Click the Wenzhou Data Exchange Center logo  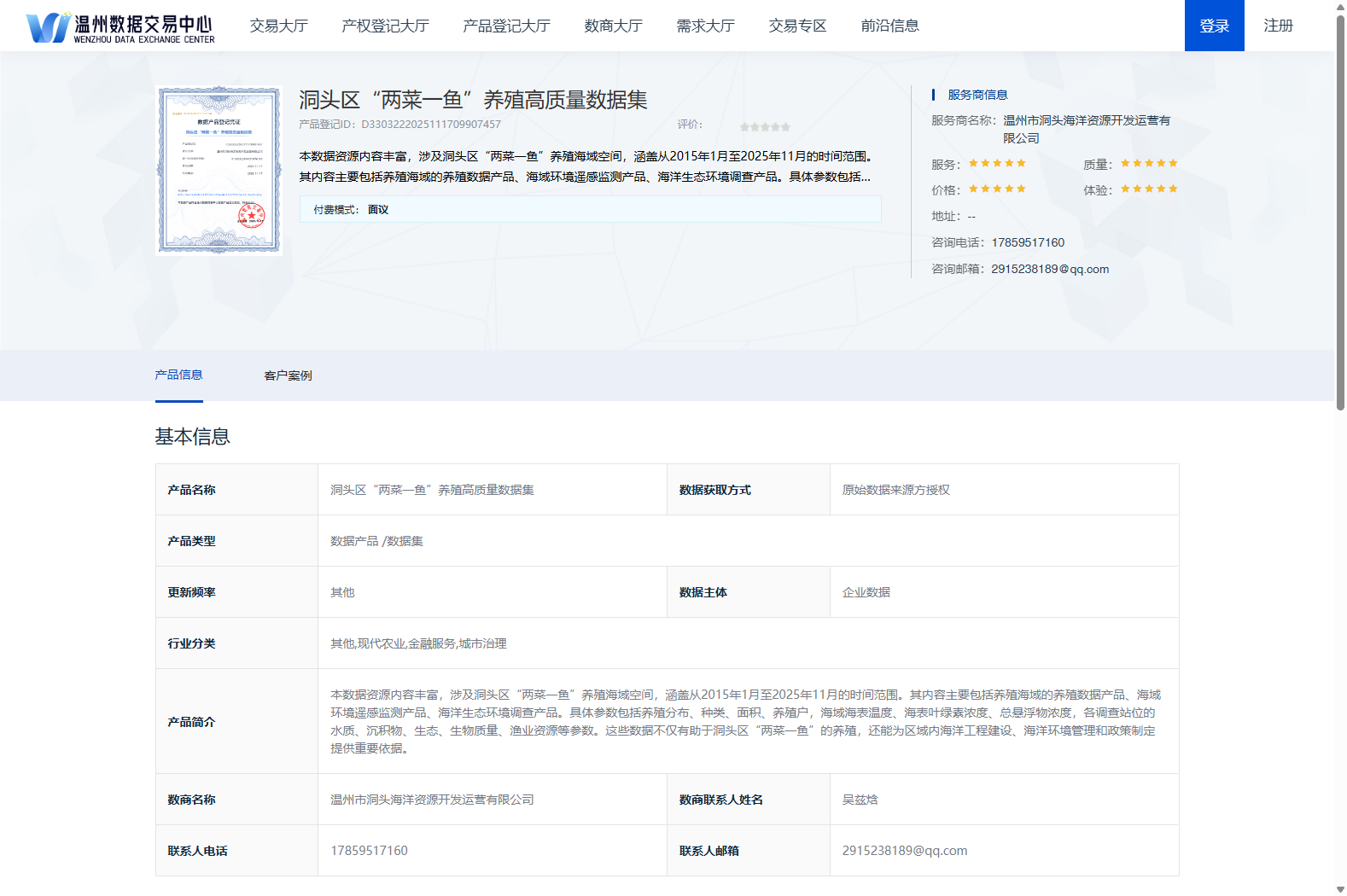pos(120,27)
